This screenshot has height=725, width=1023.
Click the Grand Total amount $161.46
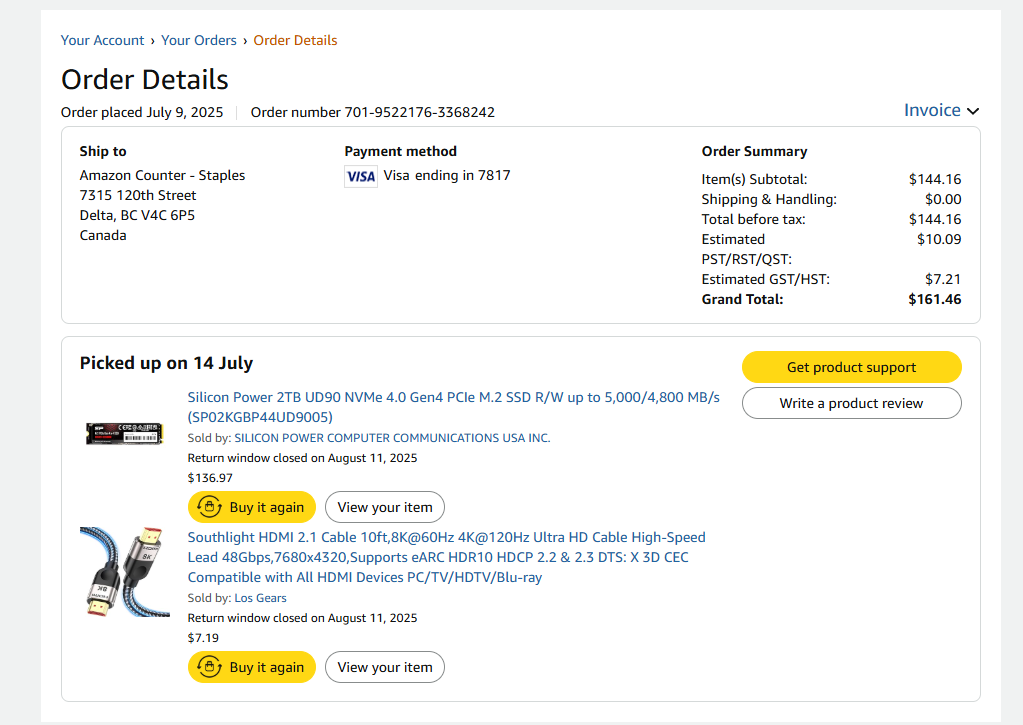tap(934, 299)
